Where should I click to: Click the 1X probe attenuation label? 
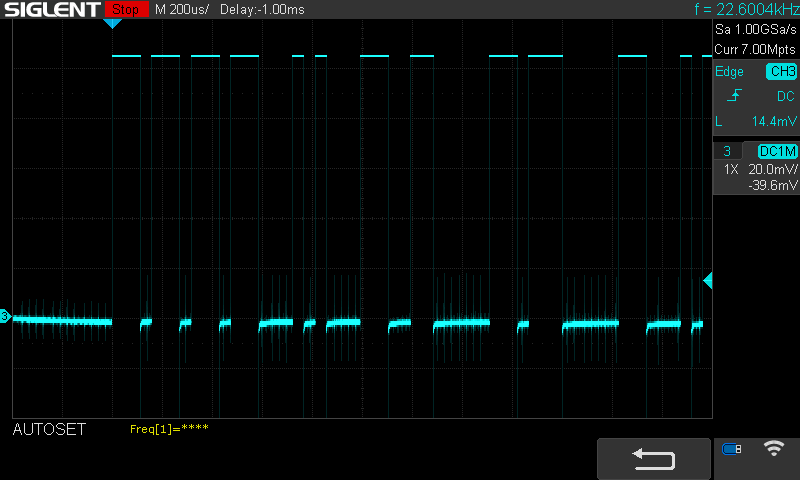[731, 169]
